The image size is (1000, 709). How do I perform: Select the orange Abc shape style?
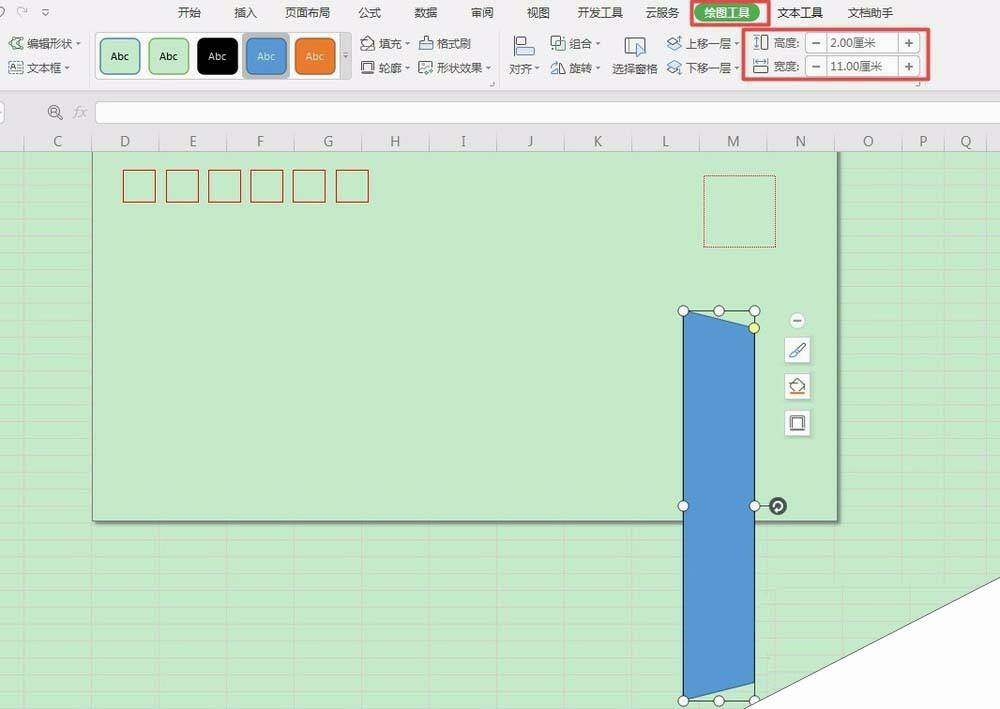pos(315,57)
